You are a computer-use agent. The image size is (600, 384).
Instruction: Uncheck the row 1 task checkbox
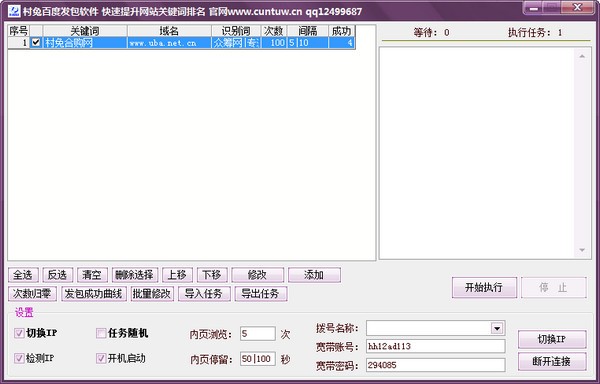[x=36, y=42]
